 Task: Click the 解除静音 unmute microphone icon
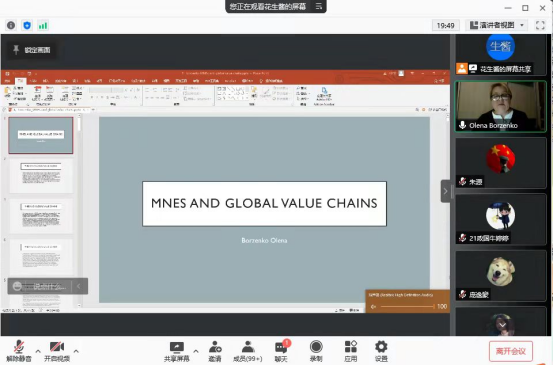(x=19, y=347)
